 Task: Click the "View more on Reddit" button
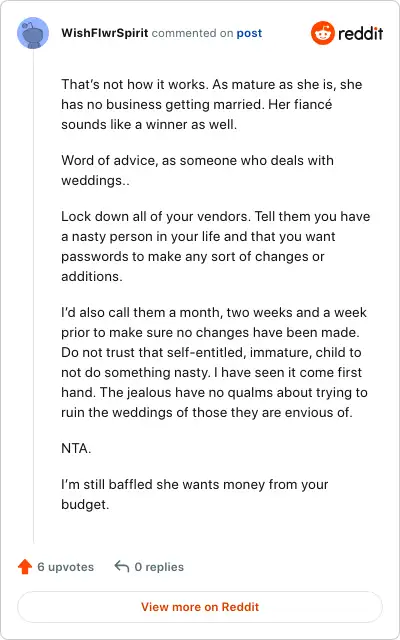(x=200, y=607)
